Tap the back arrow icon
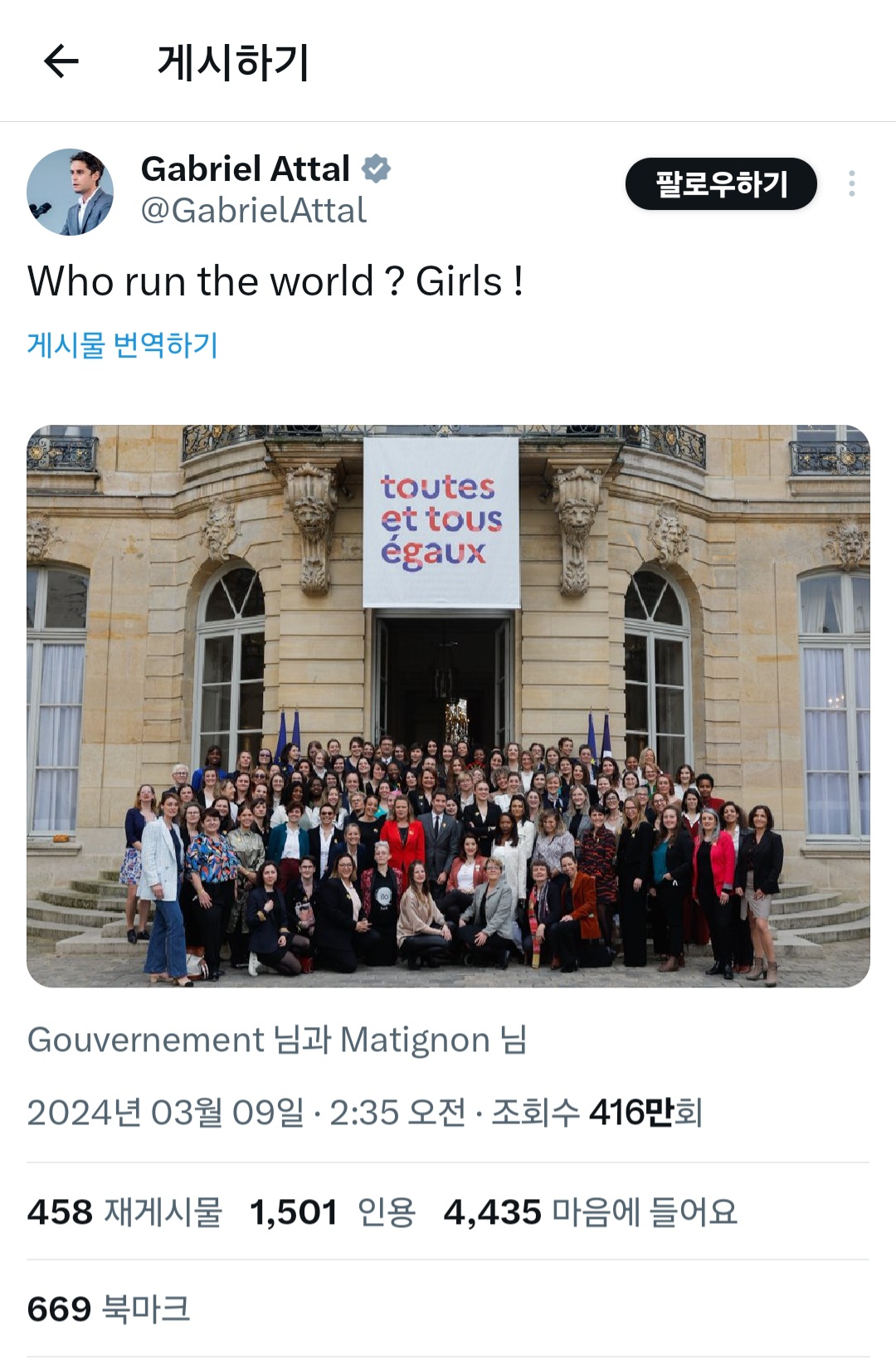 click(61, 61)
